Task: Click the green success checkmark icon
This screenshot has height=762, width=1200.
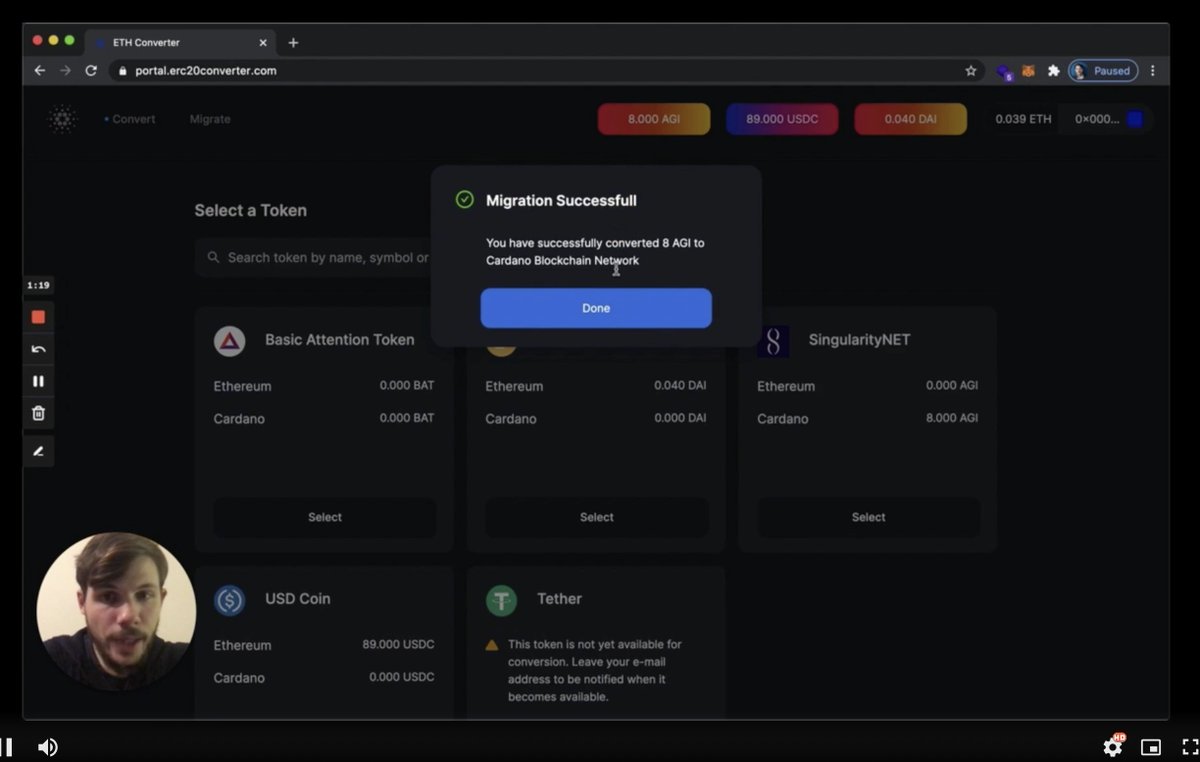Action: [x=464, y=200]
